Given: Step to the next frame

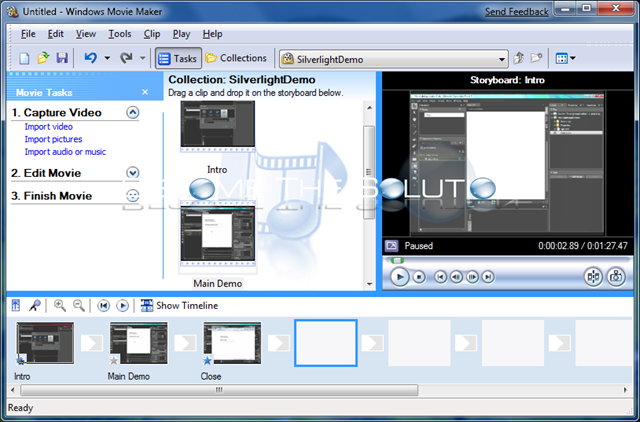Looking at the screenshot, I should point(472,277).
